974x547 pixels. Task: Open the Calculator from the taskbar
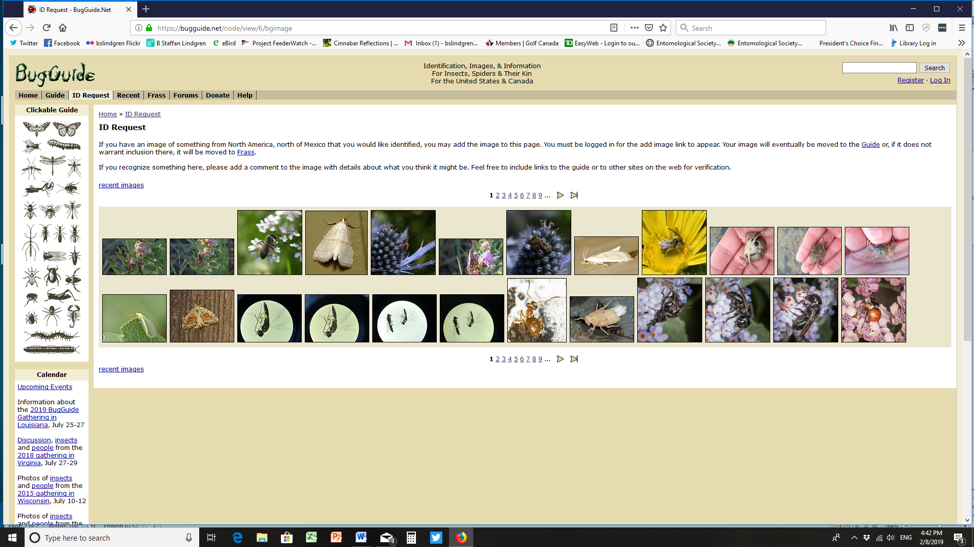point(411,538)
